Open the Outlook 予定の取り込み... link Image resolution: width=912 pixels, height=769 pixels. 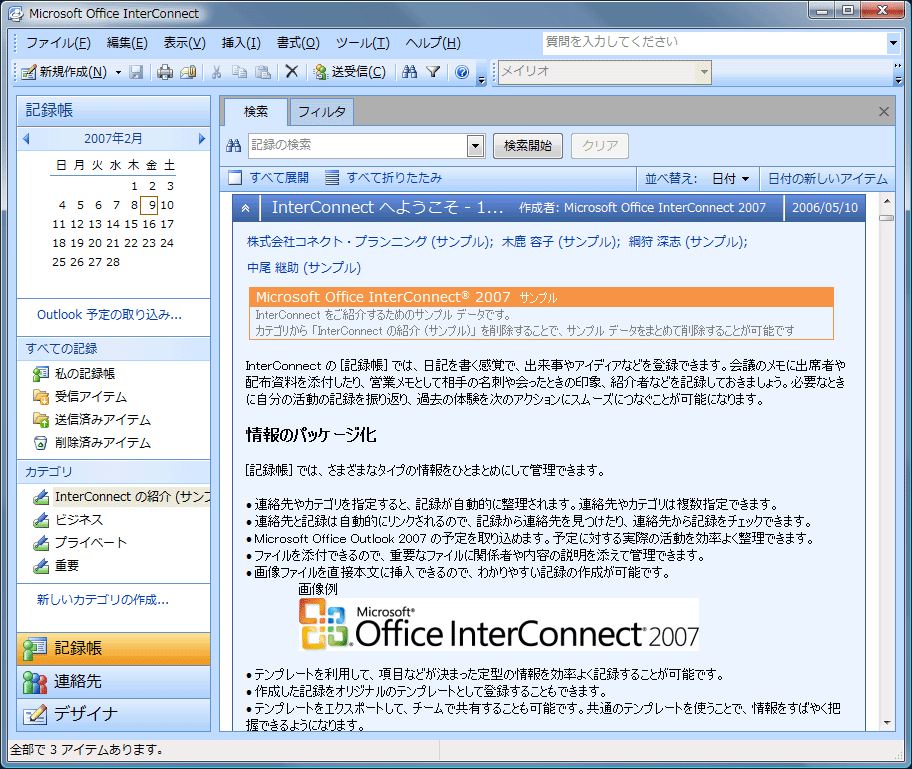[x=109, y=315]
